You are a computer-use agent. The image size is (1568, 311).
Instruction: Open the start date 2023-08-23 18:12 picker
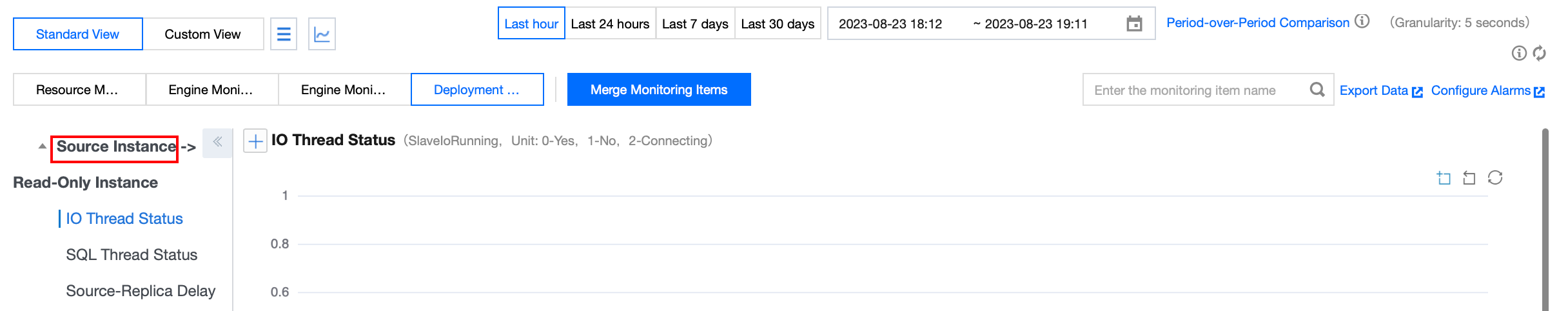[x=890, y=24]
